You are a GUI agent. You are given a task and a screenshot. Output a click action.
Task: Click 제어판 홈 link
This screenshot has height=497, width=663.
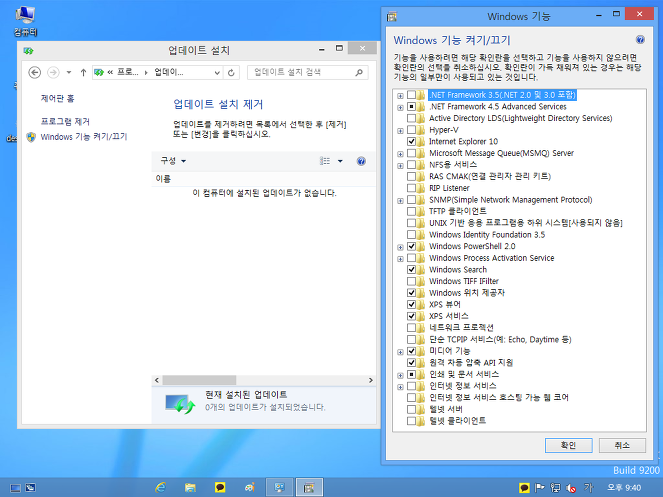click(57, 99)
